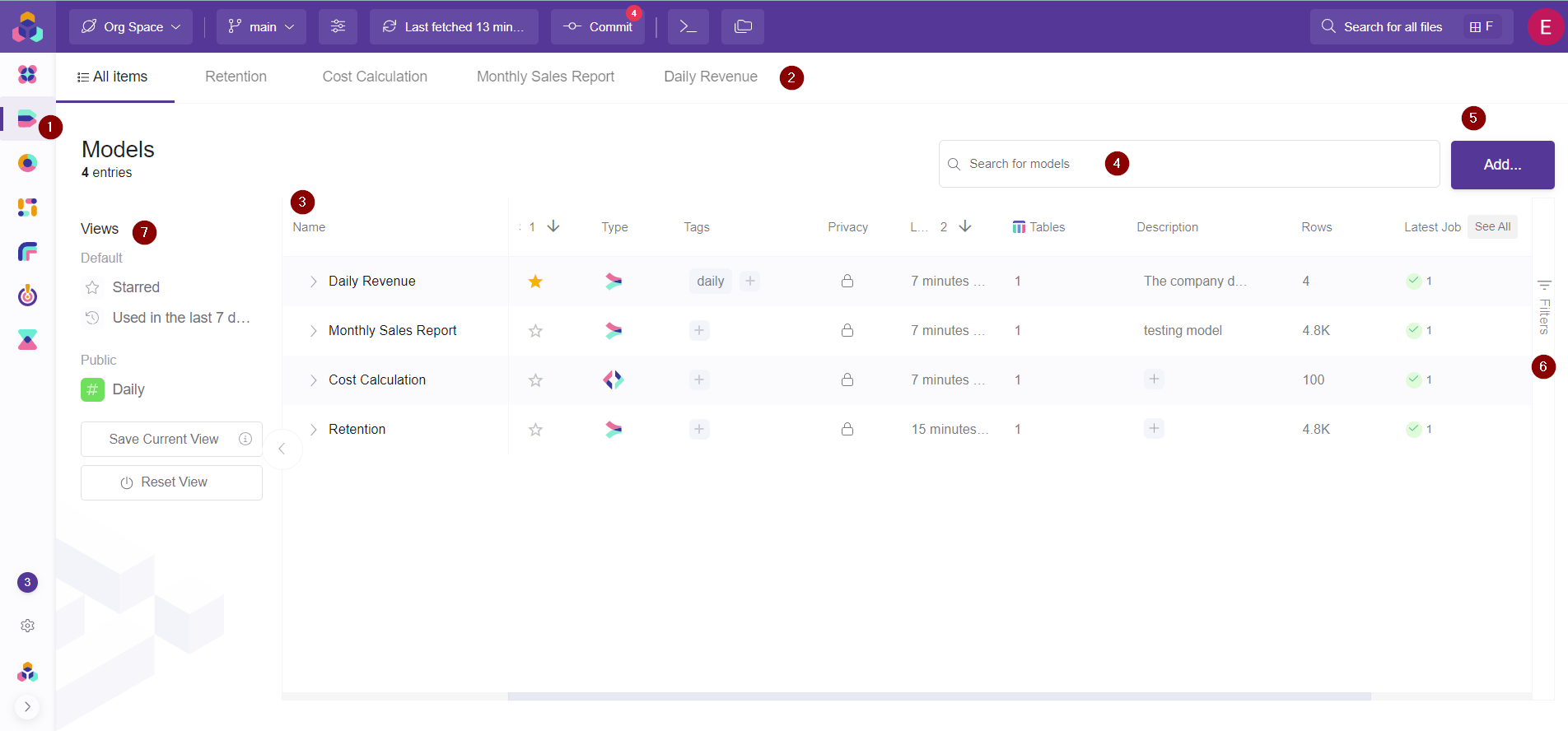Star the Monthly Sales Report model
Screen dimensions: 1568x731
[x=535, y=331]
